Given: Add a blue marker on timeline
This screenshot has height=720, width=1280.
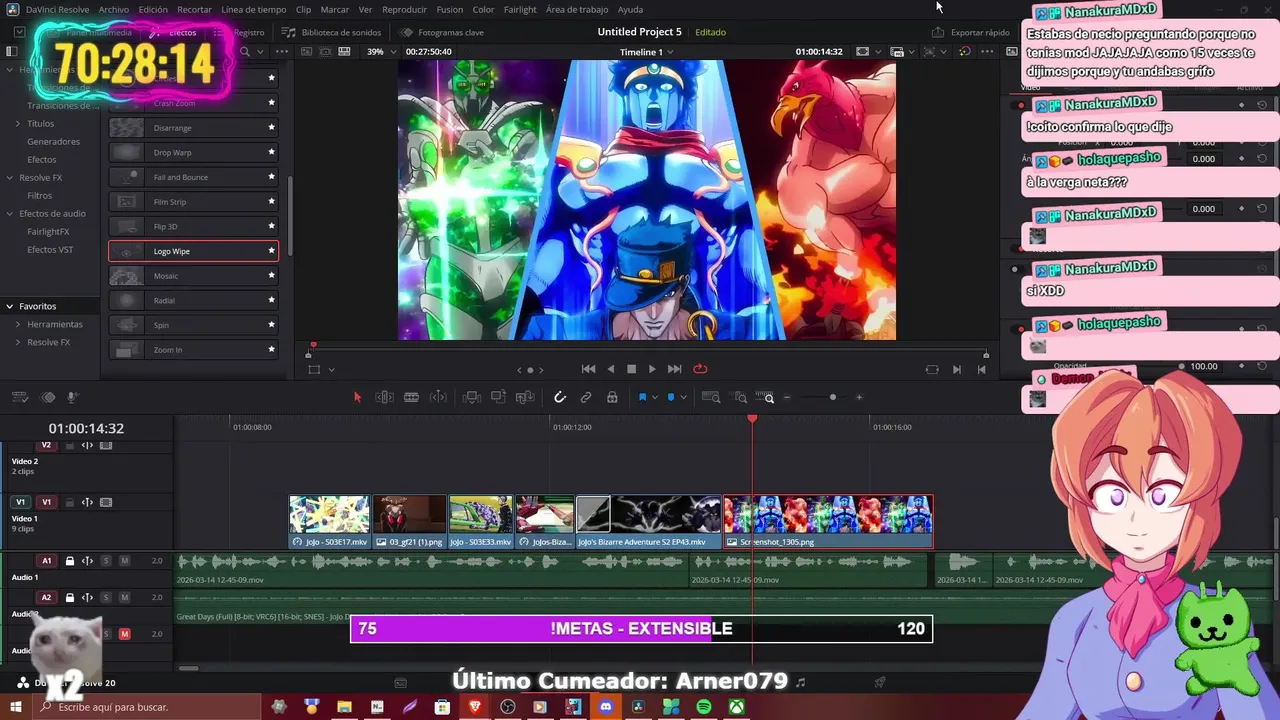Looking at the screenshot, I should pyautogui.click(x=671, y=397).
